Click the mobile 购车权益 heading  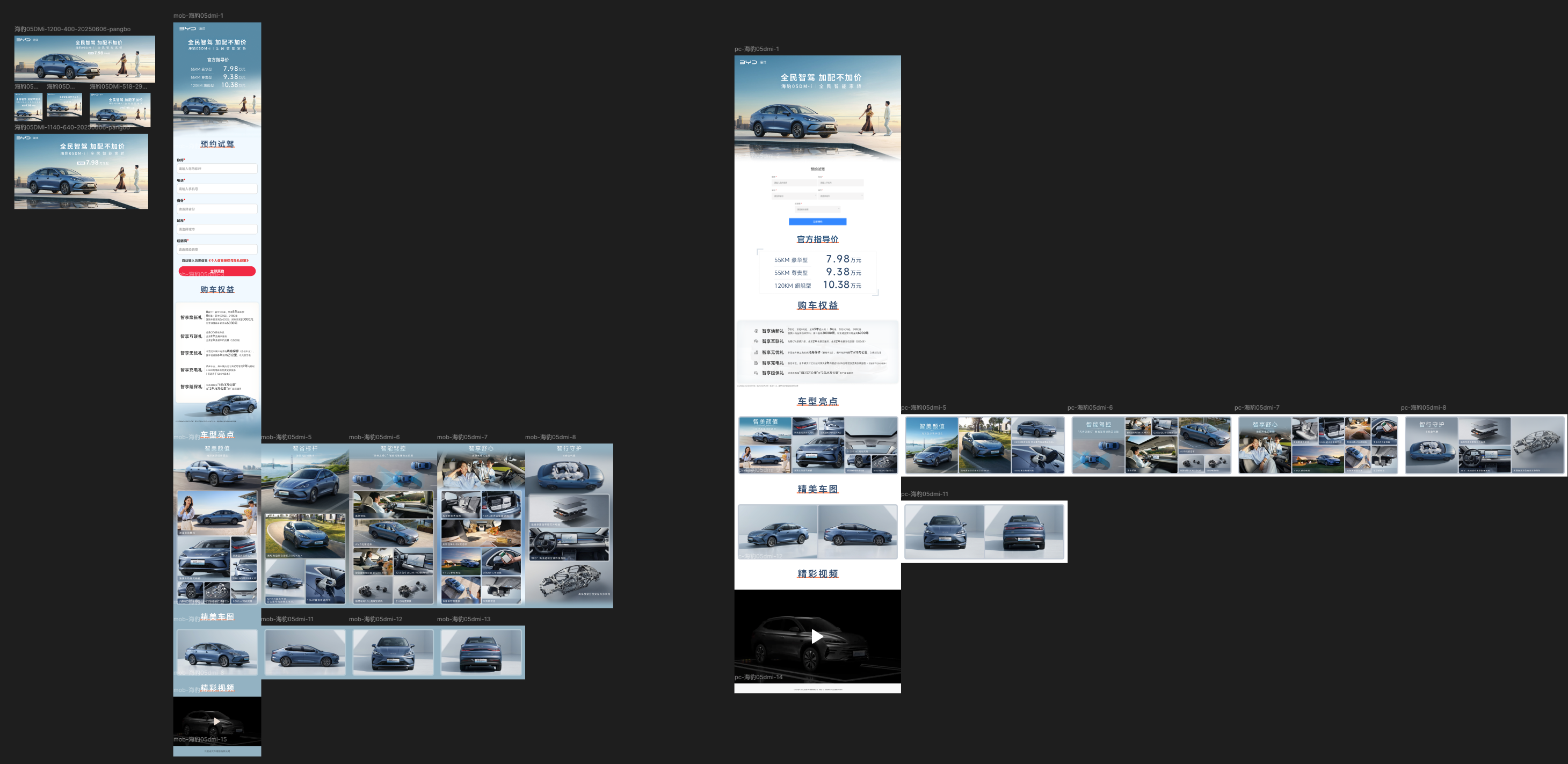point(217,290)
